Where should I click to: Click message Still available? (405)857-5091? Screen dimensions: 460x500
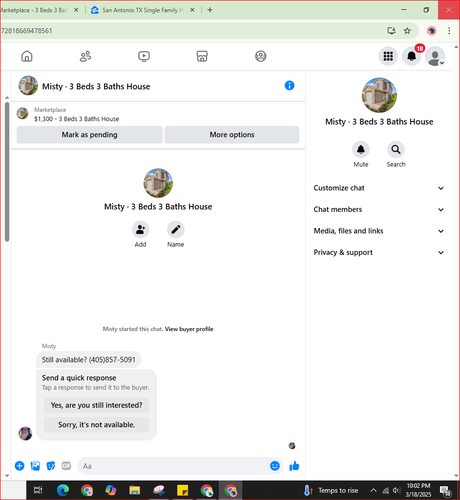pos(89,360)
